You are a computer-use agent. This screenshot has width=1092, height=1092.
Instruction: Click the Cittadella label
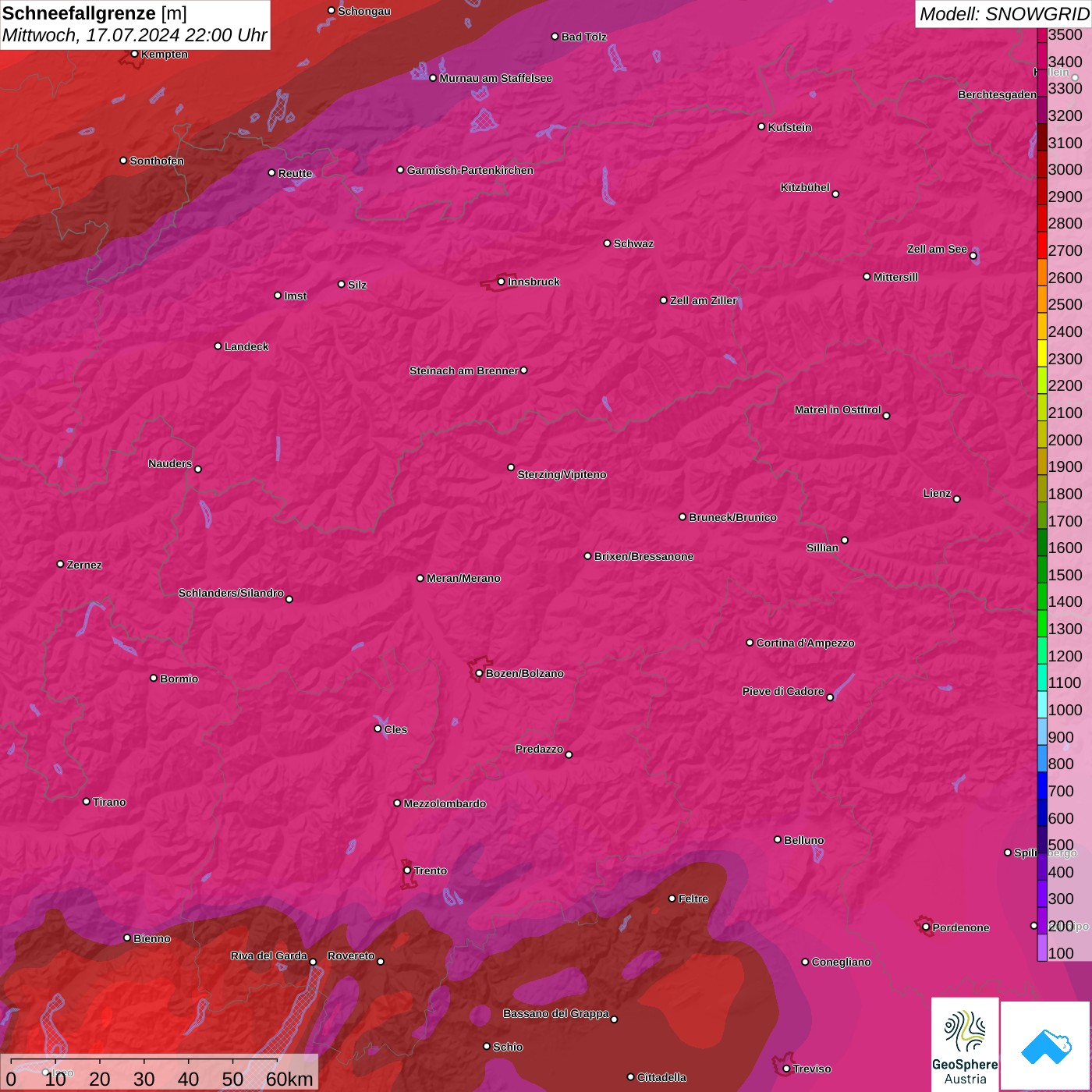pos(661,1077)
